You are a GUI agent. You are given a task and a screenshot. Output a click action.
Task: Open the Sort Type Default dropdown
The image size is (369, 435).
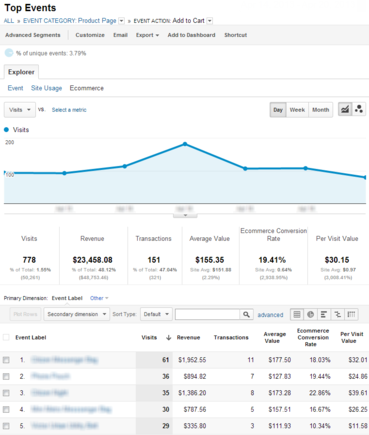156,314
